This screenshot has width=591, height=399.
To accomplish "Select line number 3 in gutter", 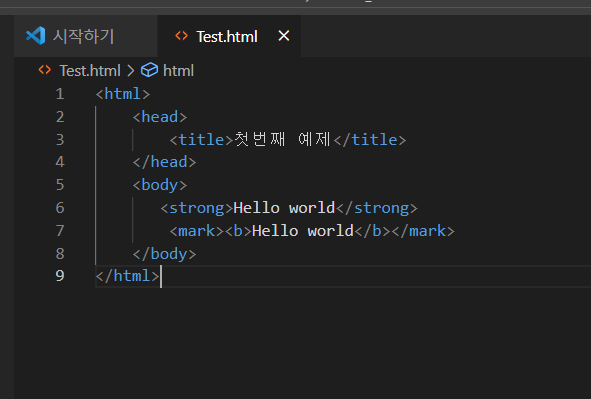I will coord(60,140).
